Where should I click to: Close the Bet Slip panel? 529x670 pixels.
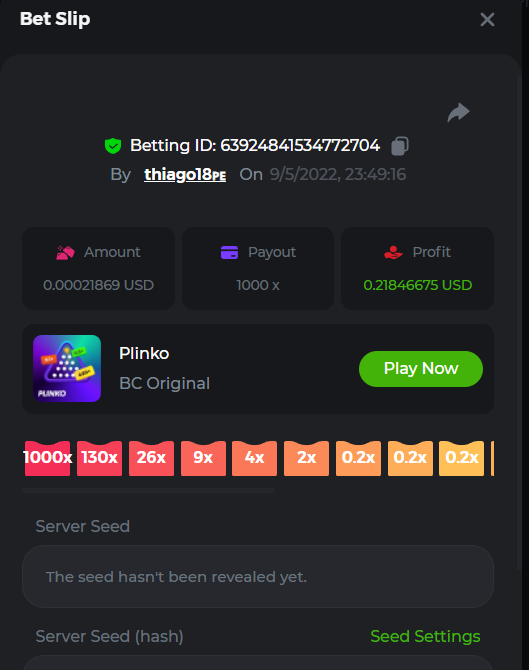(487, 20)
